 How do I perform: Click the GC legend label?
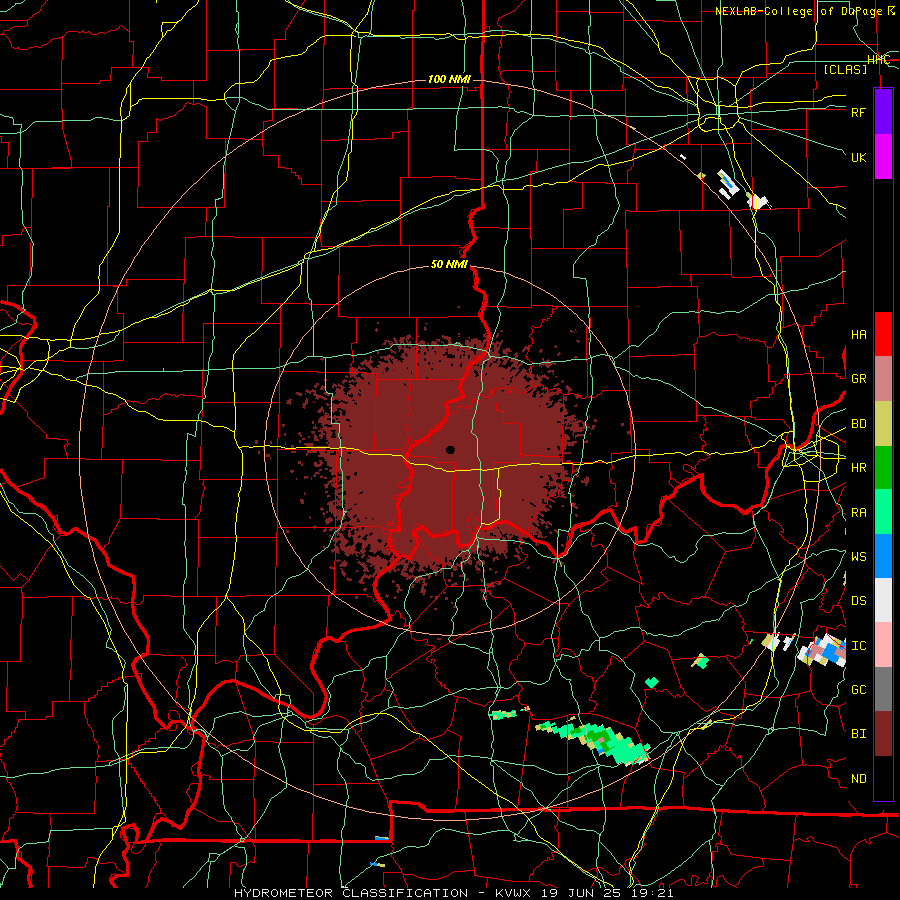click(x=858, y=690)
